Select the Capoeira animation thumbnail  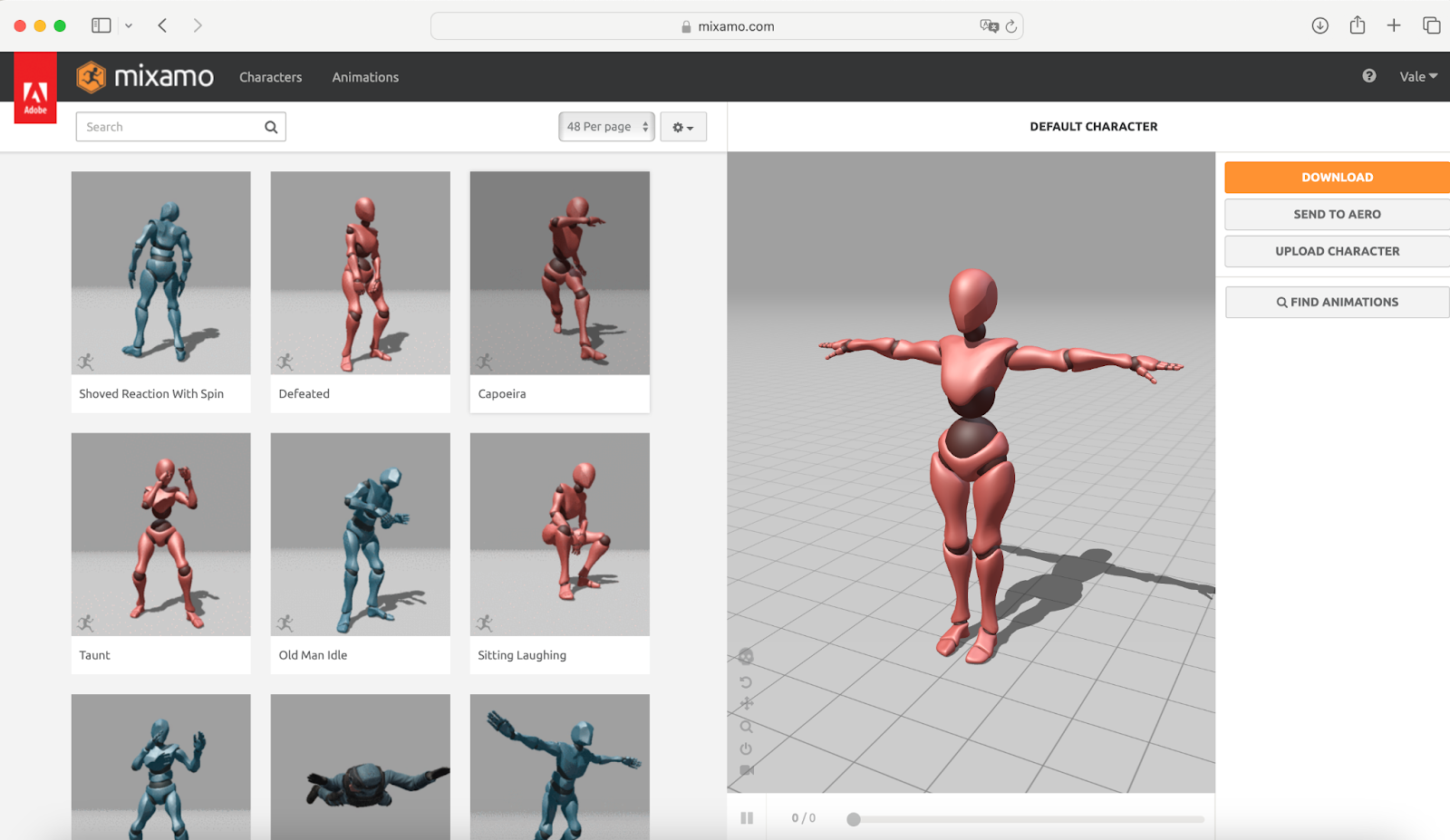point(560,273)
